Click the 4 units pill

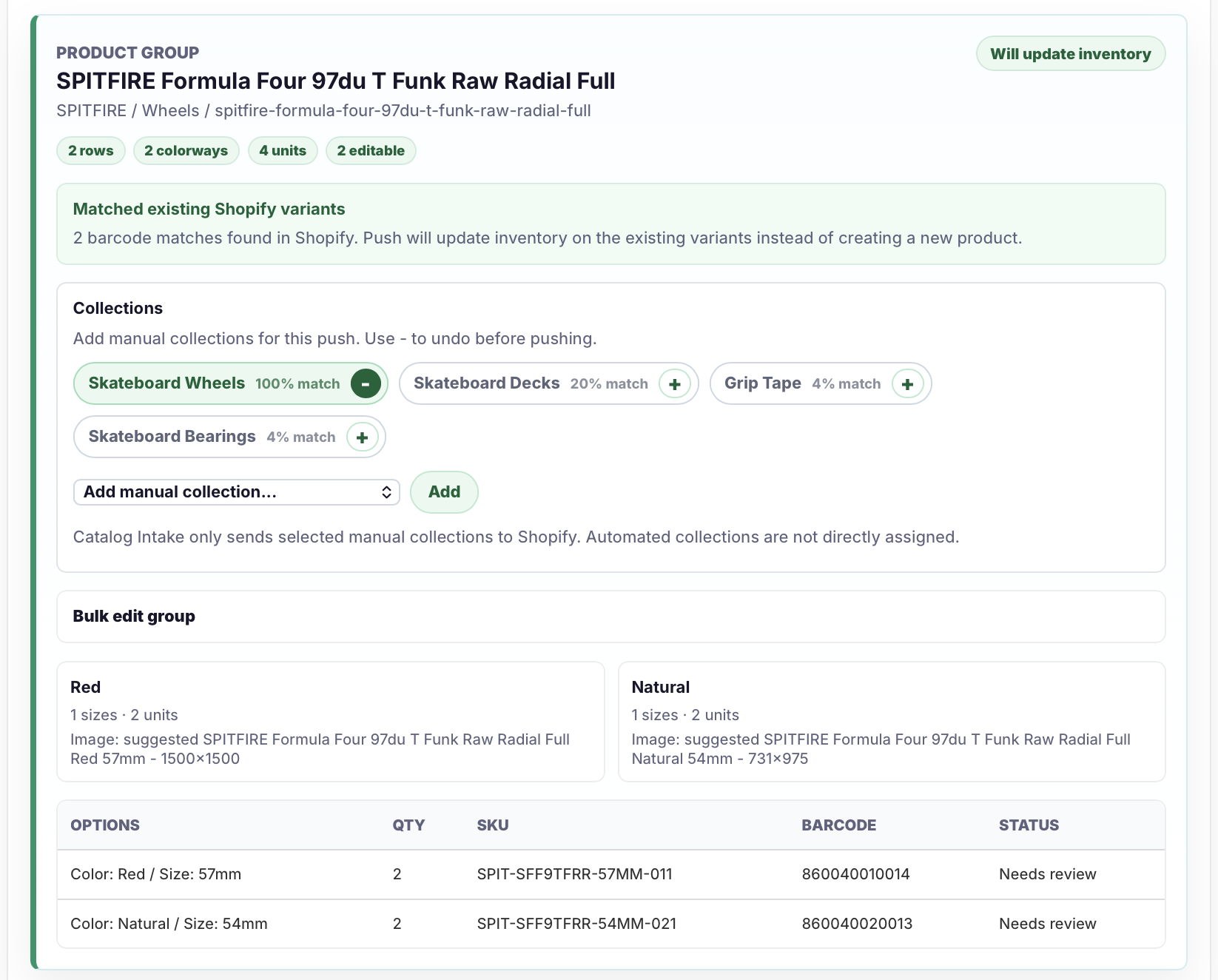[283, 151]
